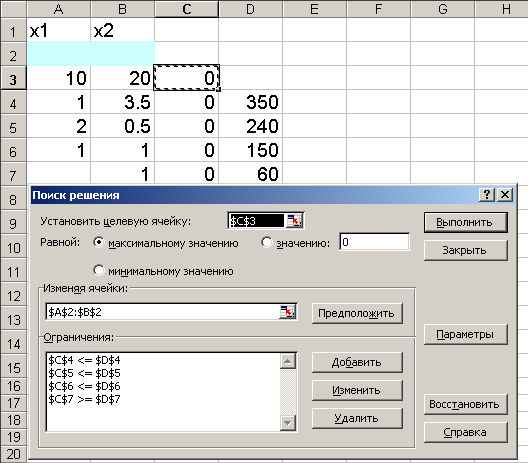Select row 12 header
The image size is (528, 463).
[x=13, y=295]
